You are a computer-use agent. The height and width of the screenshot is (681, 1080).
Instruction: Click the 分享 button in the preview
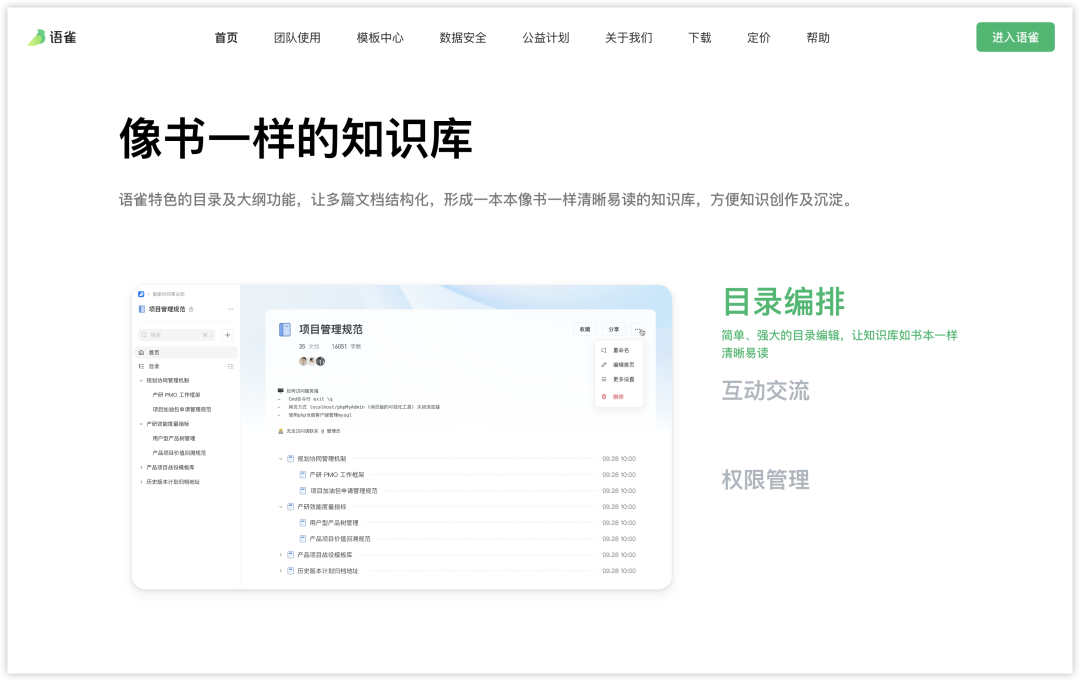[x=614, y=329]
